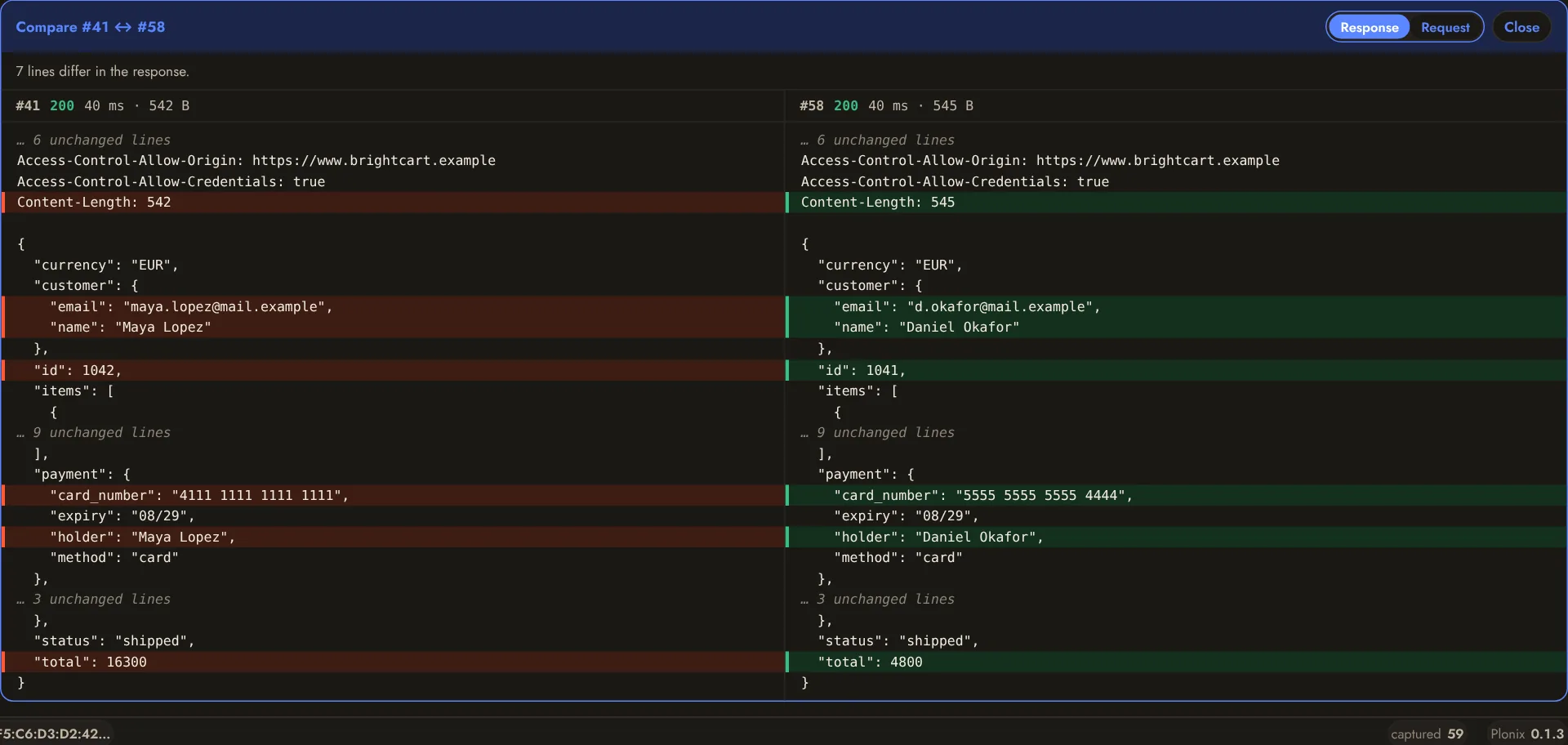
Task: Select the "Content-Length: 545" added line
Action: tap(1176, 203)
